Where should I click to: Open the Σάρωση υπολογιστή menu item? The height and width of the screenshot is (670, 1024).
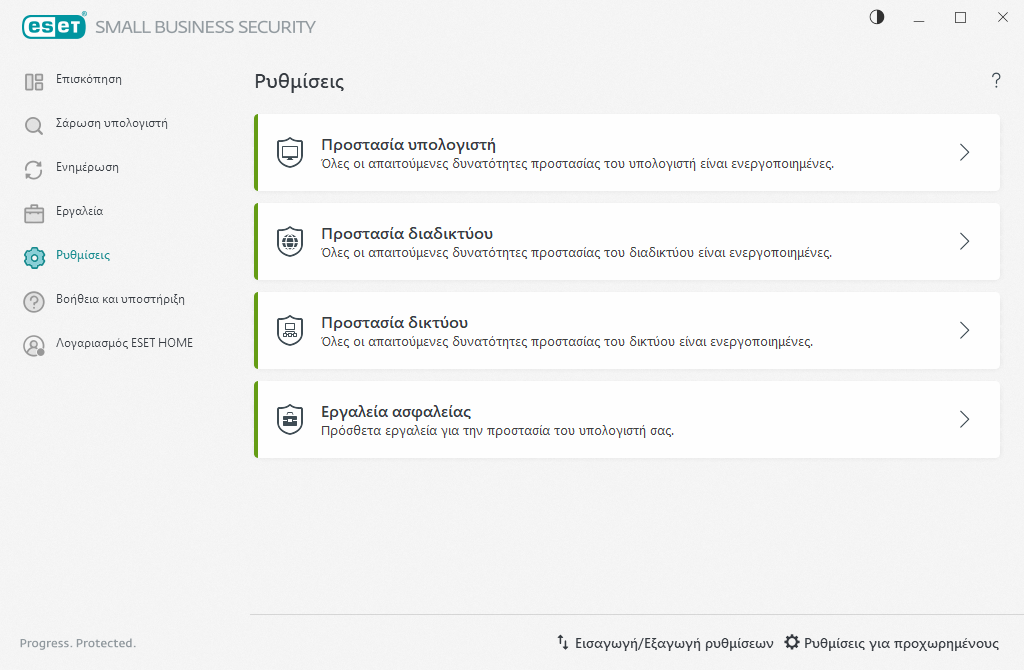click(x=111, y=124)
